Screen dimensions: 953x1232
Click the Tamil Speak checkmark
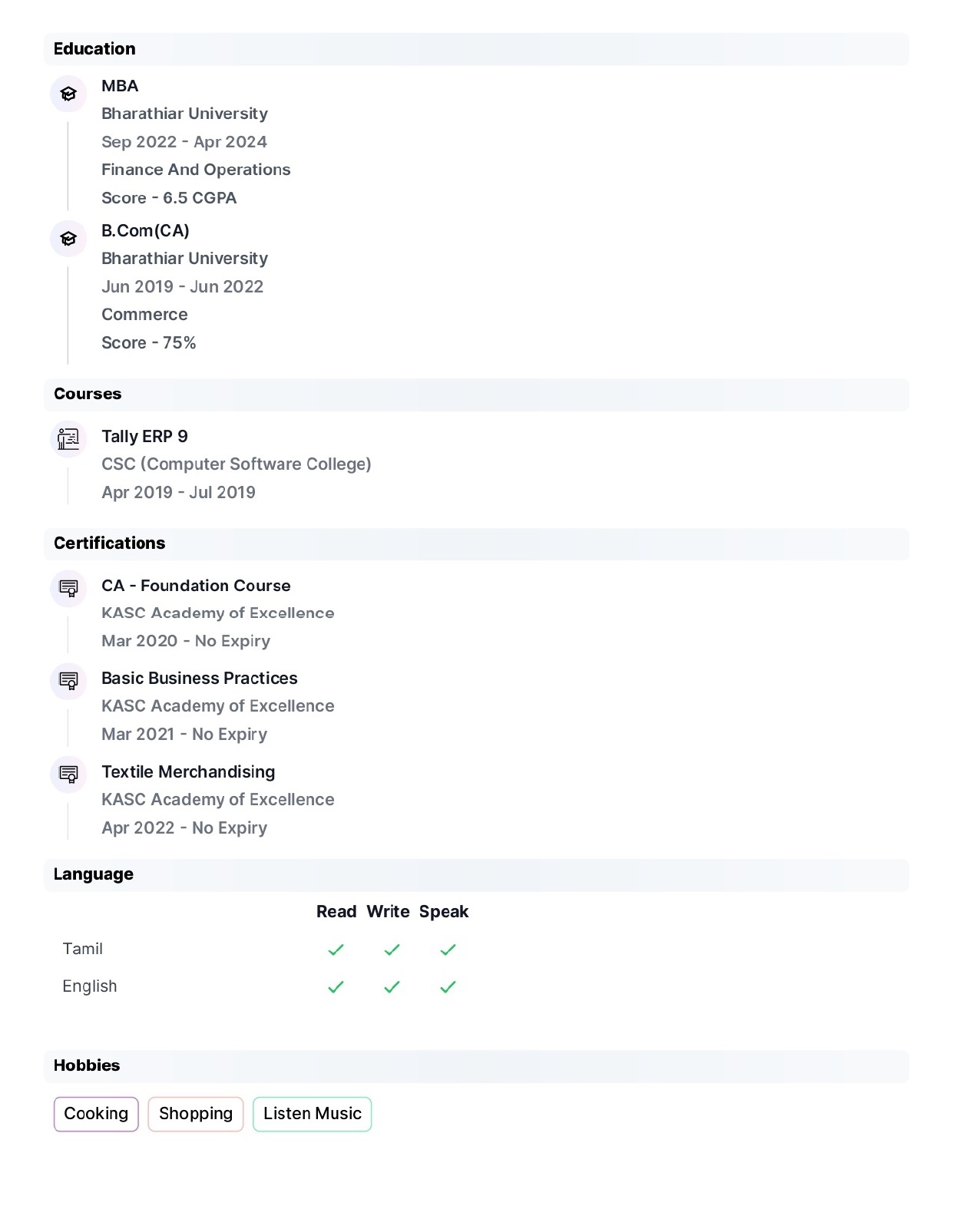click(448, 950)
